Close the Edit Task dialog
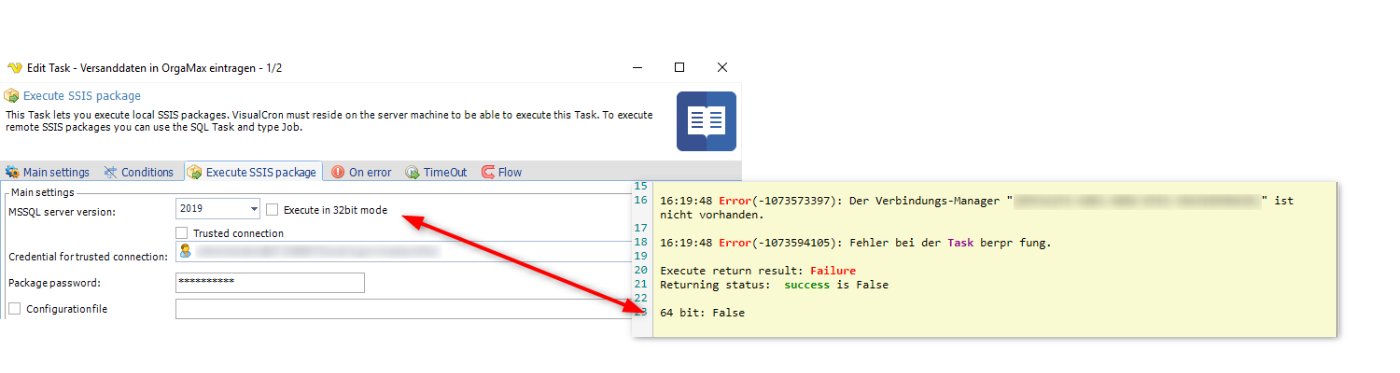This screenshot has width=1400, height=373. tap(722, 67)
